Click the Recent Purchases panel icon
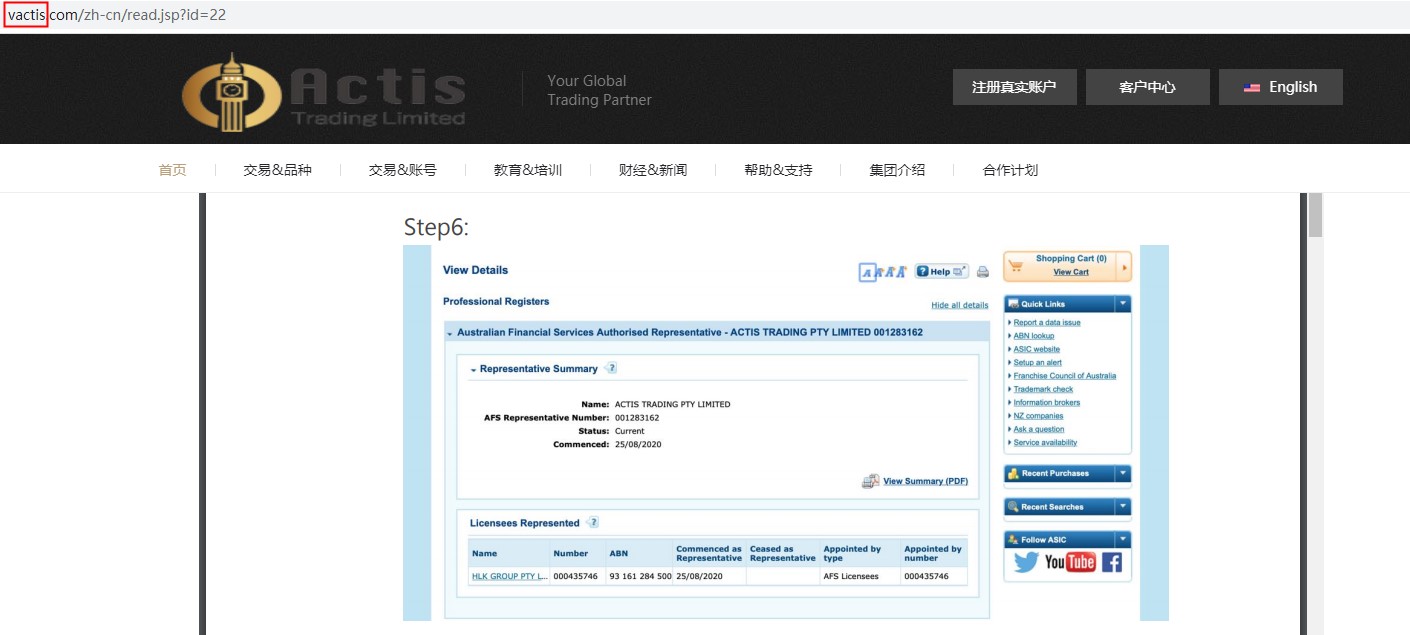 point(1013,473)
